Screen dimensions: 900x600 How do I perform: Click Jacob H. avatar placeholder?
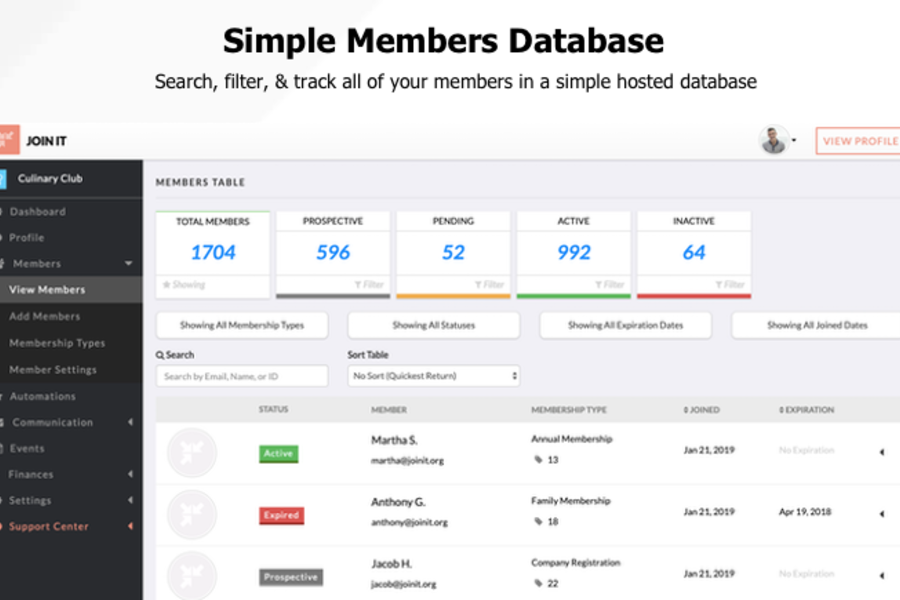tap(192, 576)
